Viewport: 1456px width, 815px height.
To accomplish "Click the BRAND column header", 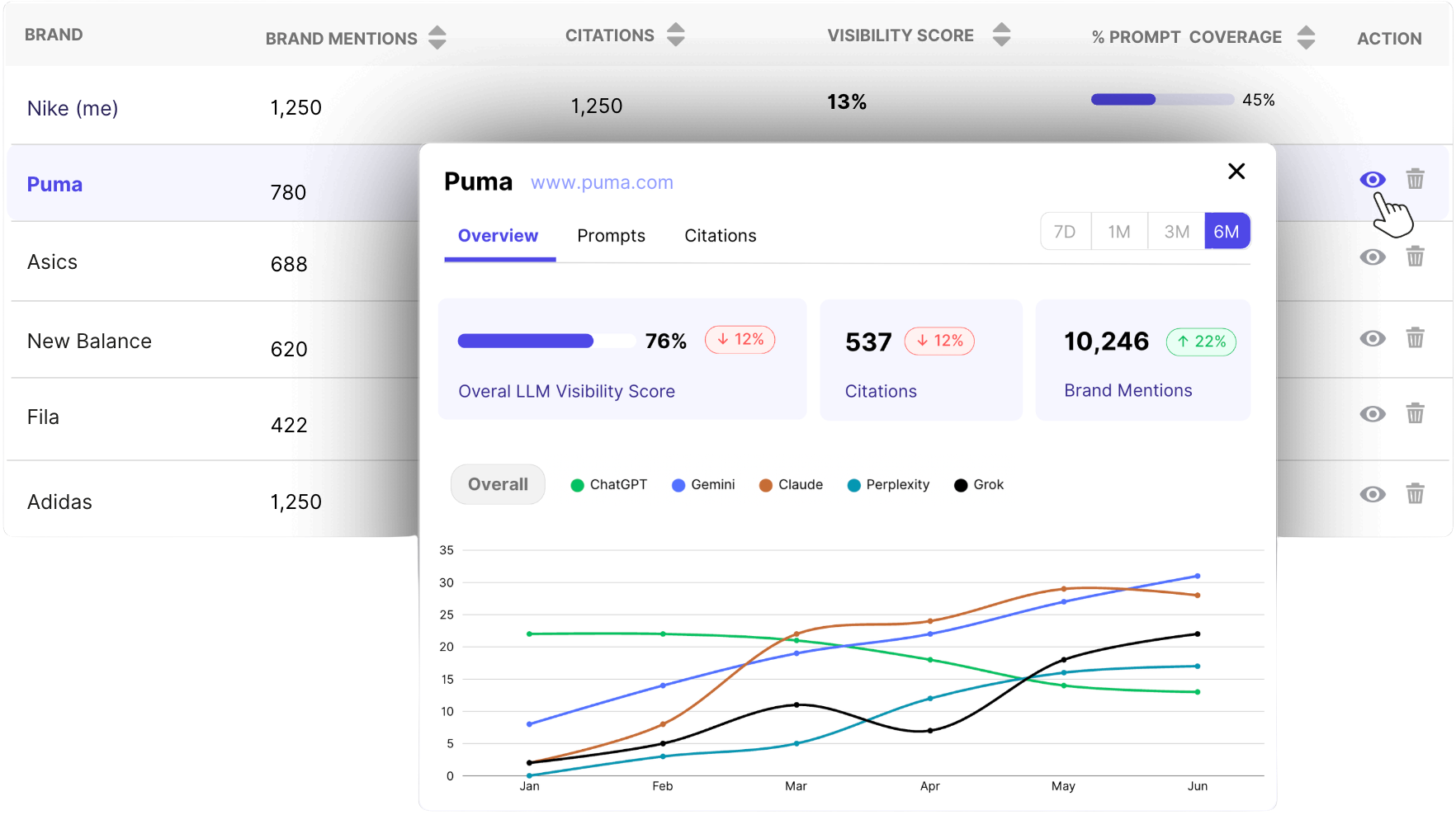I will coord(54,35).
